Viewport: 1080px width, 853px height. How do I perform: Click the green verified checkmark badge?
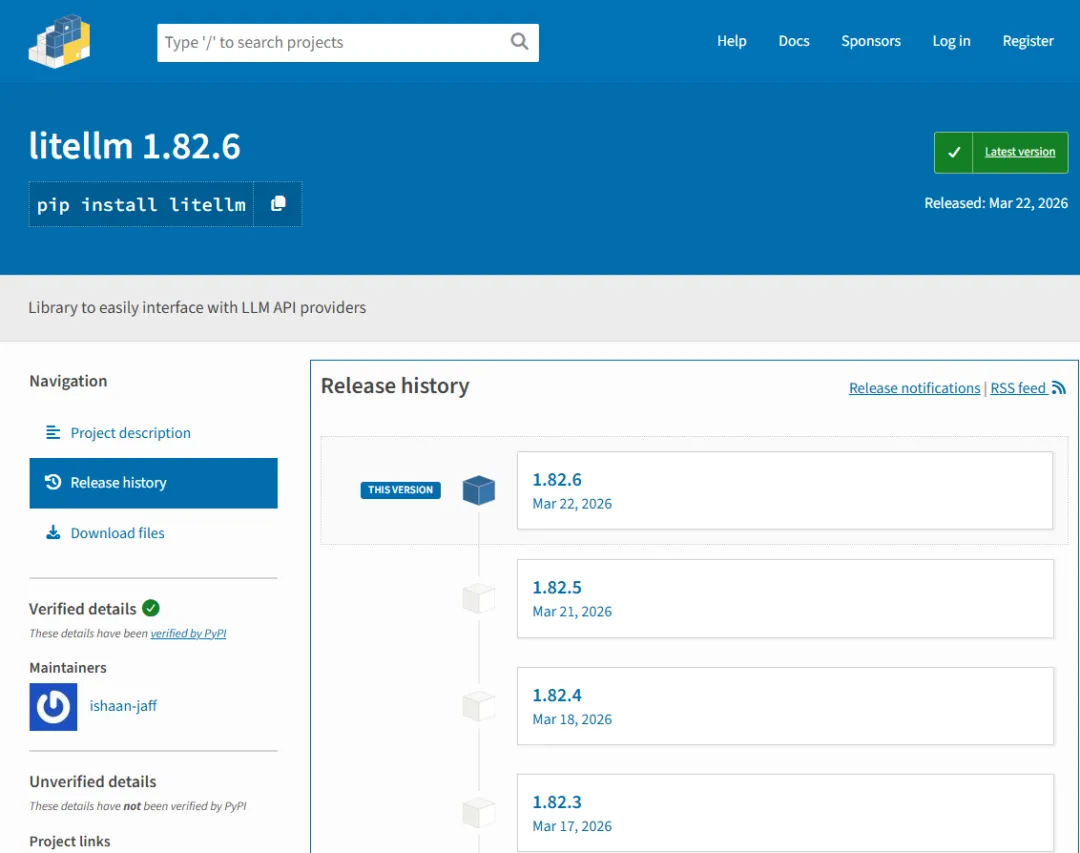coord(151,608)
